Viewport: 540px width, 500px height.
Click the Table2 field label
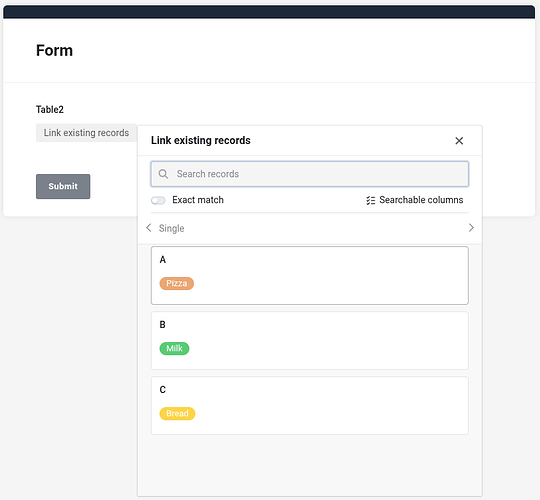pos(50,110)
